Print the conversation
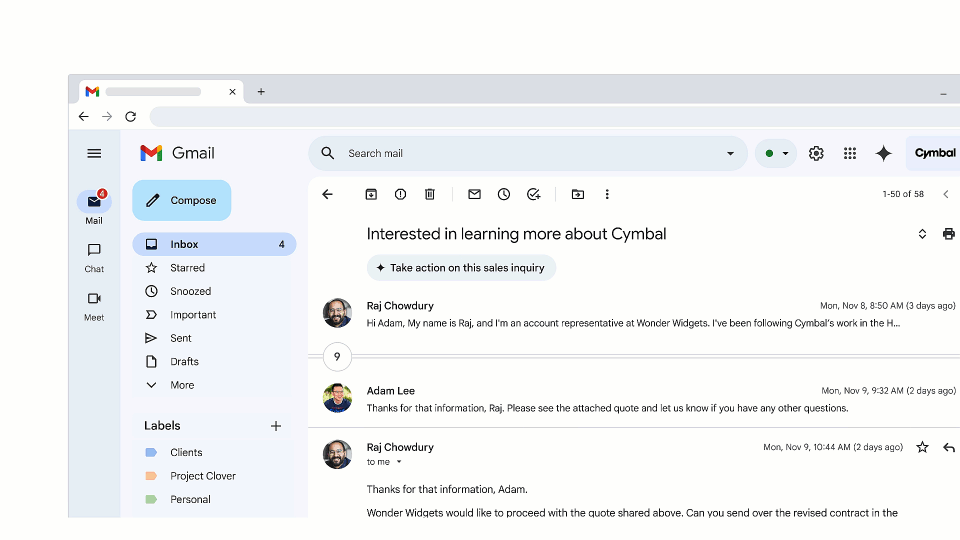Screen dimensions: 960x540 click(948, 234)
